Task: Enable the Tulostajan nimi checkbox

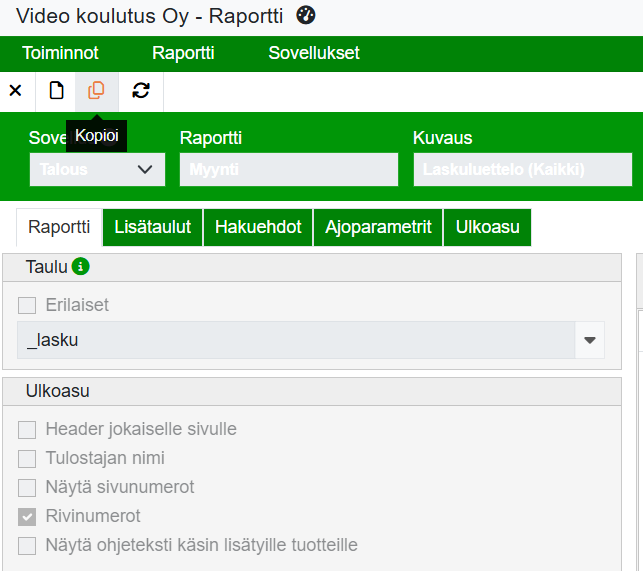Action: 27,458
